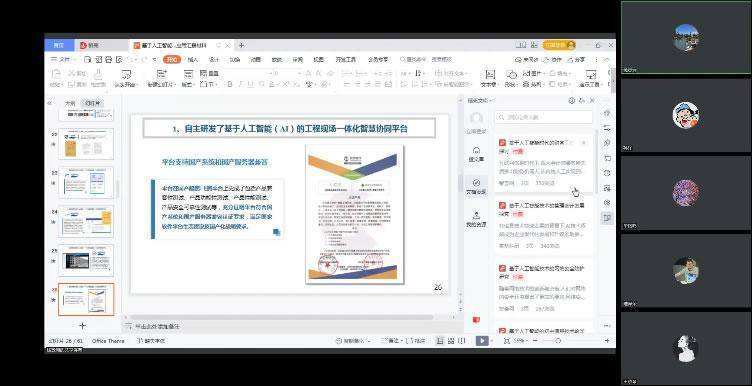Screen dimensions: 752x386
Task: Click the Shapes insert icon
Action: [512, 74]
